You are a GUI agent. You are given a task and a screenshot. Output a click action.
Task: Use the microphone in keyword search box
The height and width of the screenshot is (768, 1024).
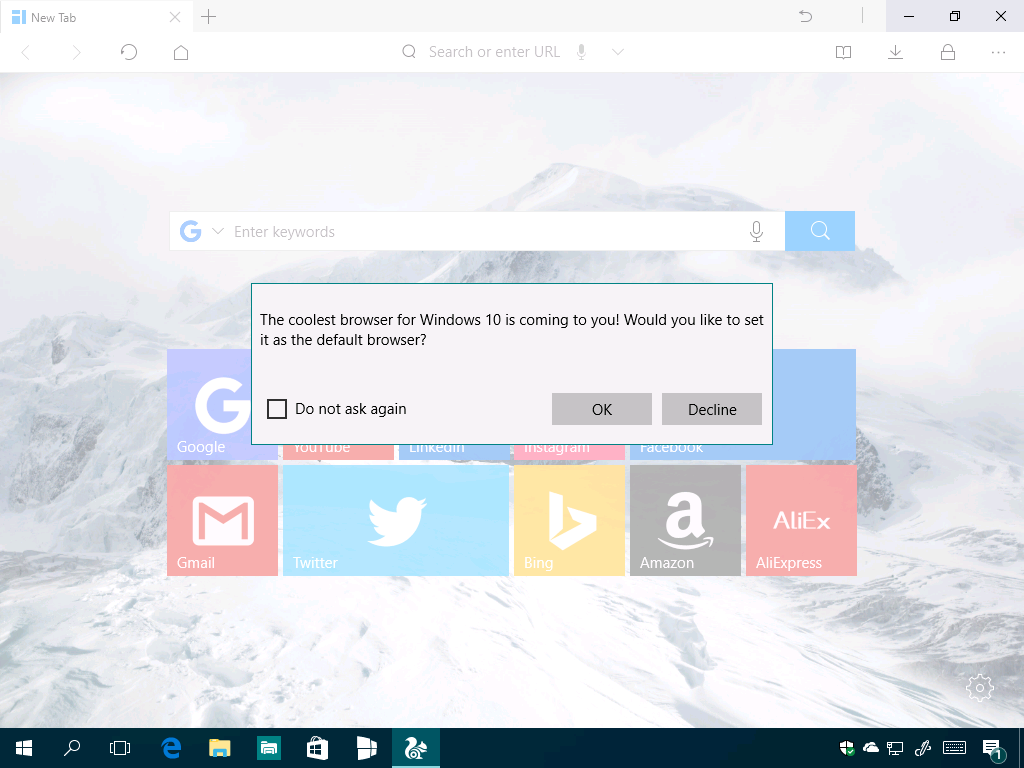tap(756, 231)
